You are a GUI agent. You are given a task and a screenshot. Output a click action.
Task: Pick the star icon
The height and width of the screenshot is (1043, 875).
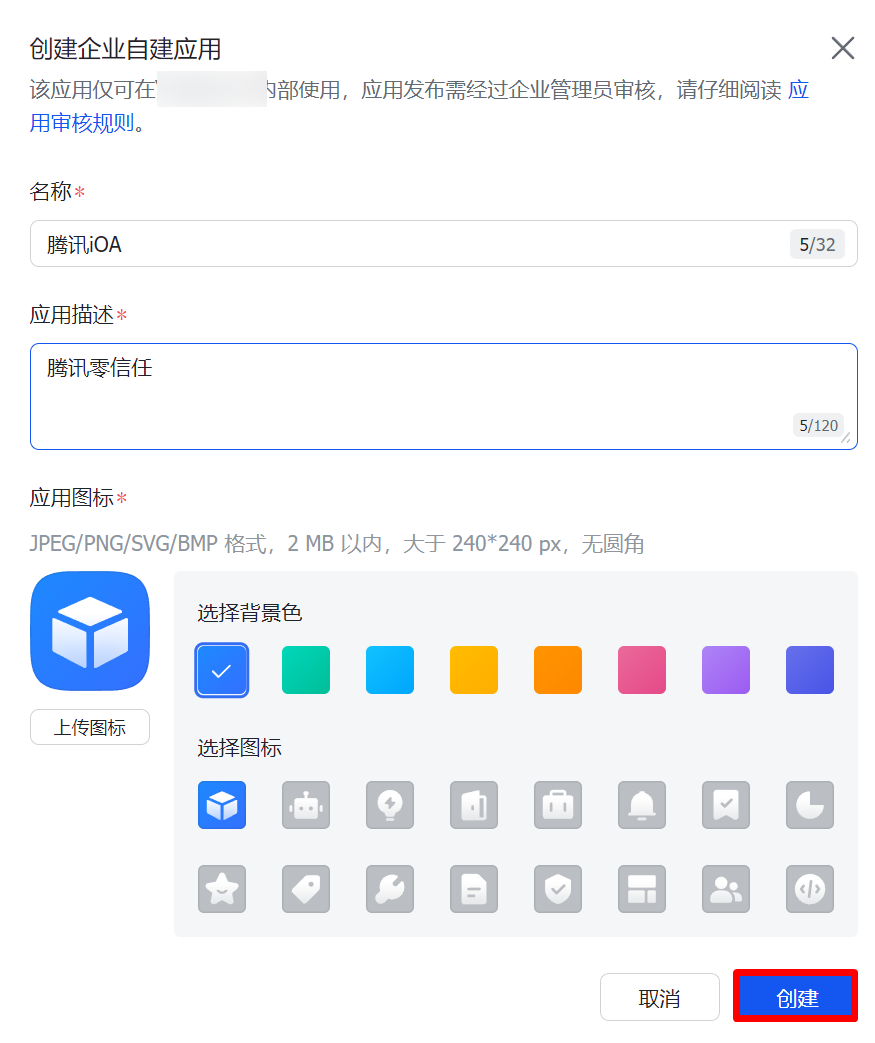[222, 889]
